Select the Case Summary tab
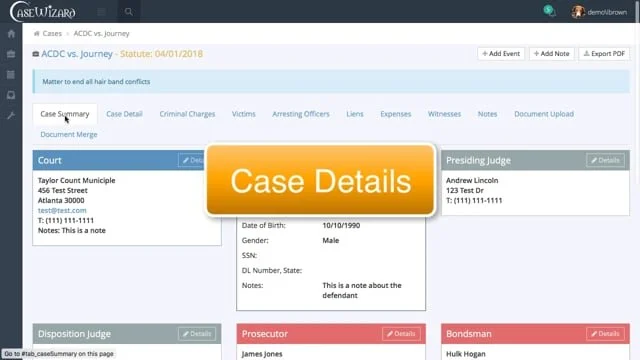 (x=65, y=114)
